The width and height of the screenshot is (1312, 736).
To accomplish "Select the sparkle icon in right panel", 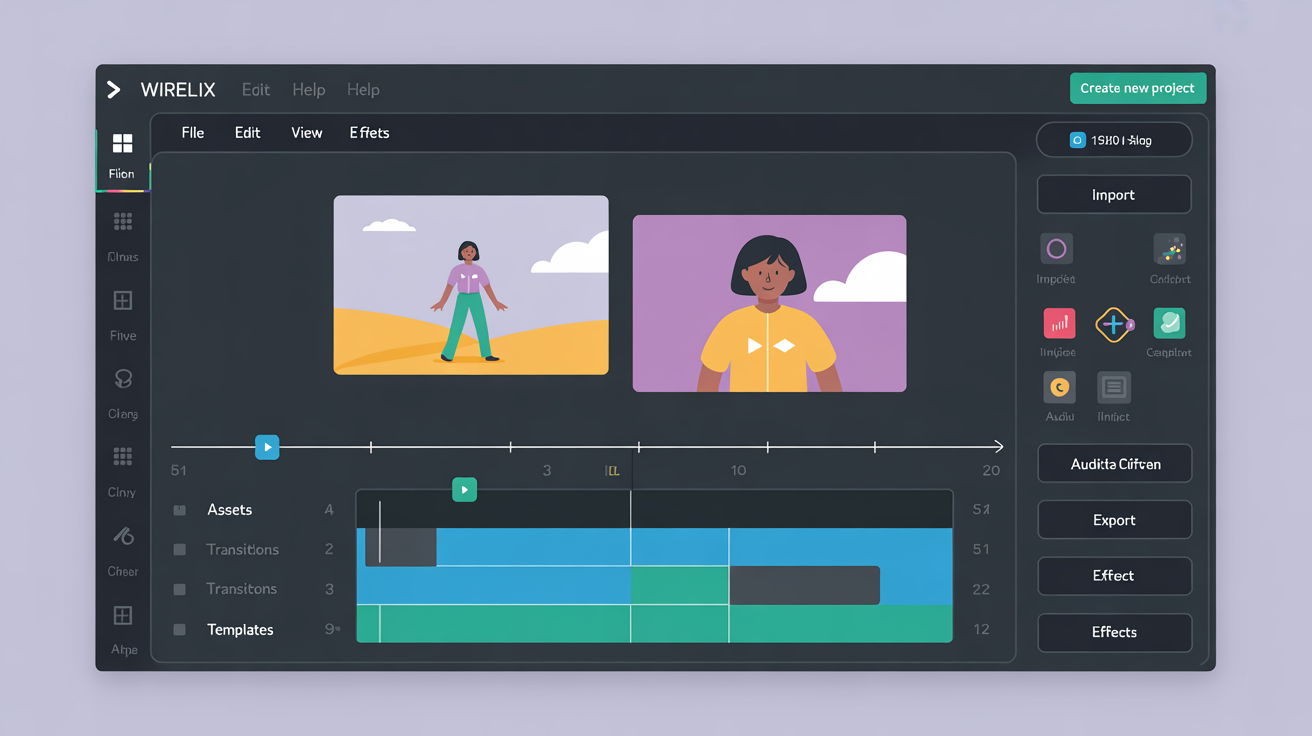I will click(x=1169, y=249).
